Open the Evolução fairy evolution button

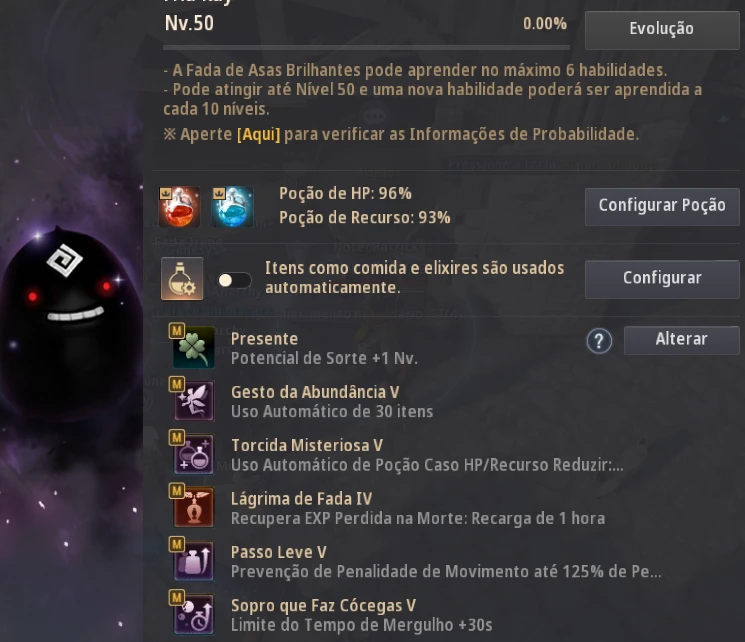(662, 29)
